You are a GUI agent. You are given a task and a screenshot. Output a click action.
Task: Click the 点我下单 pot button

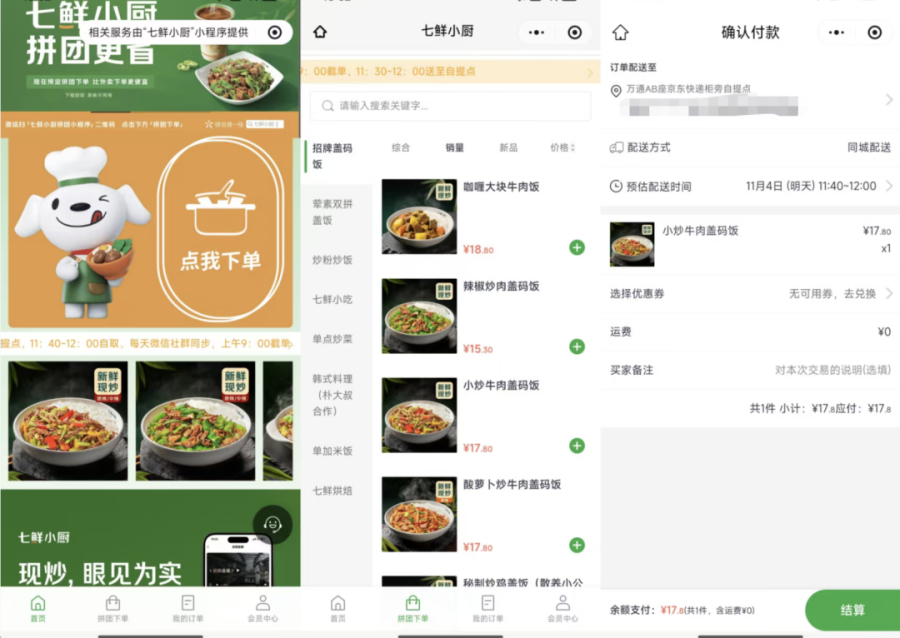point(221,234)
